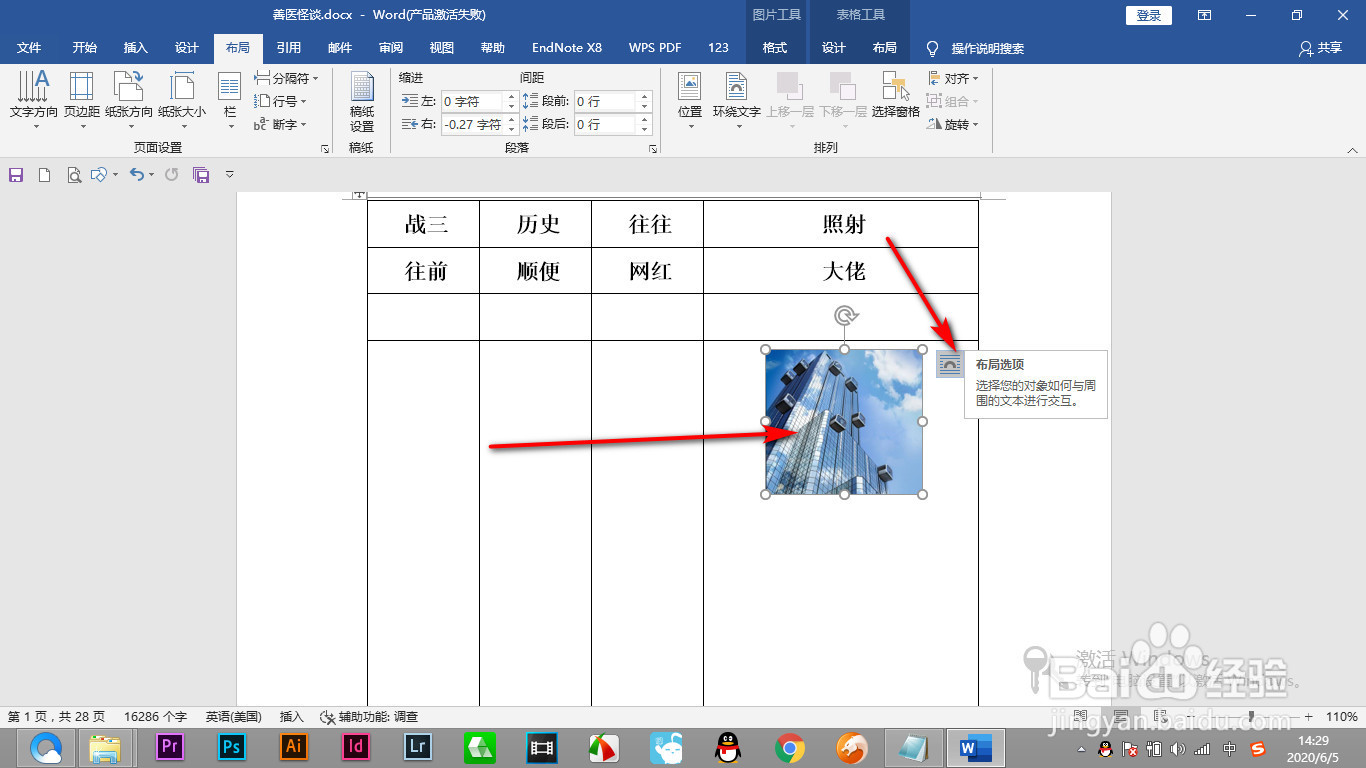Open the 文字方向 text direction menu
Image resolution: width=1366 pixels, height=768 pixels.
pos(33,100)
